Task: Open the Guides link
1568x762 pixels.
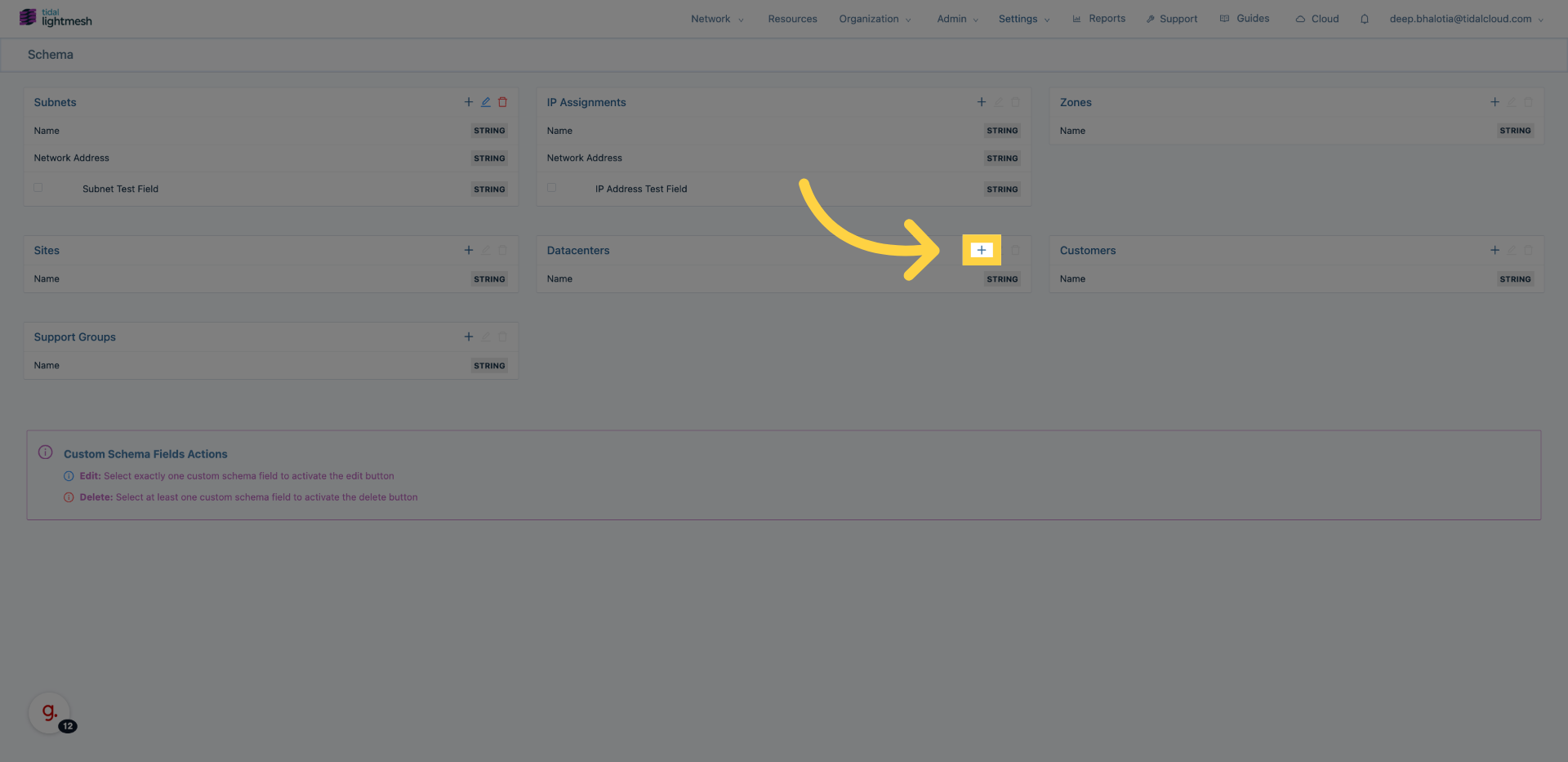Action: pyautogui.click(x=1245, y=19)
